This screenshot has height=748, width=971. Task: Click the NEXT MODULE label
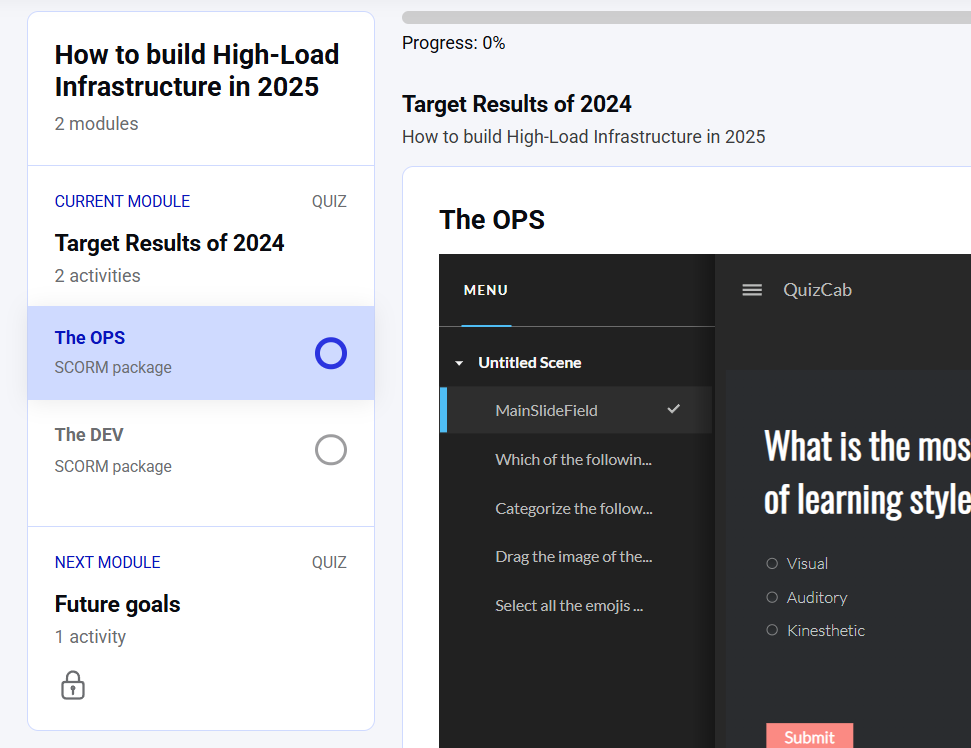[107, 562]
